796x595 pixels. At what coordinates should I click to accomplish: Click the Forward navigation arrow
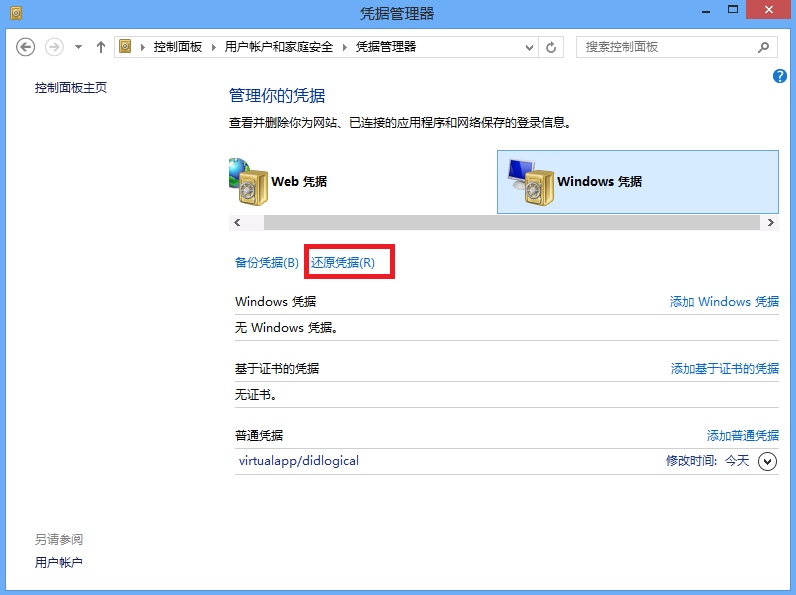coord(54,47)
